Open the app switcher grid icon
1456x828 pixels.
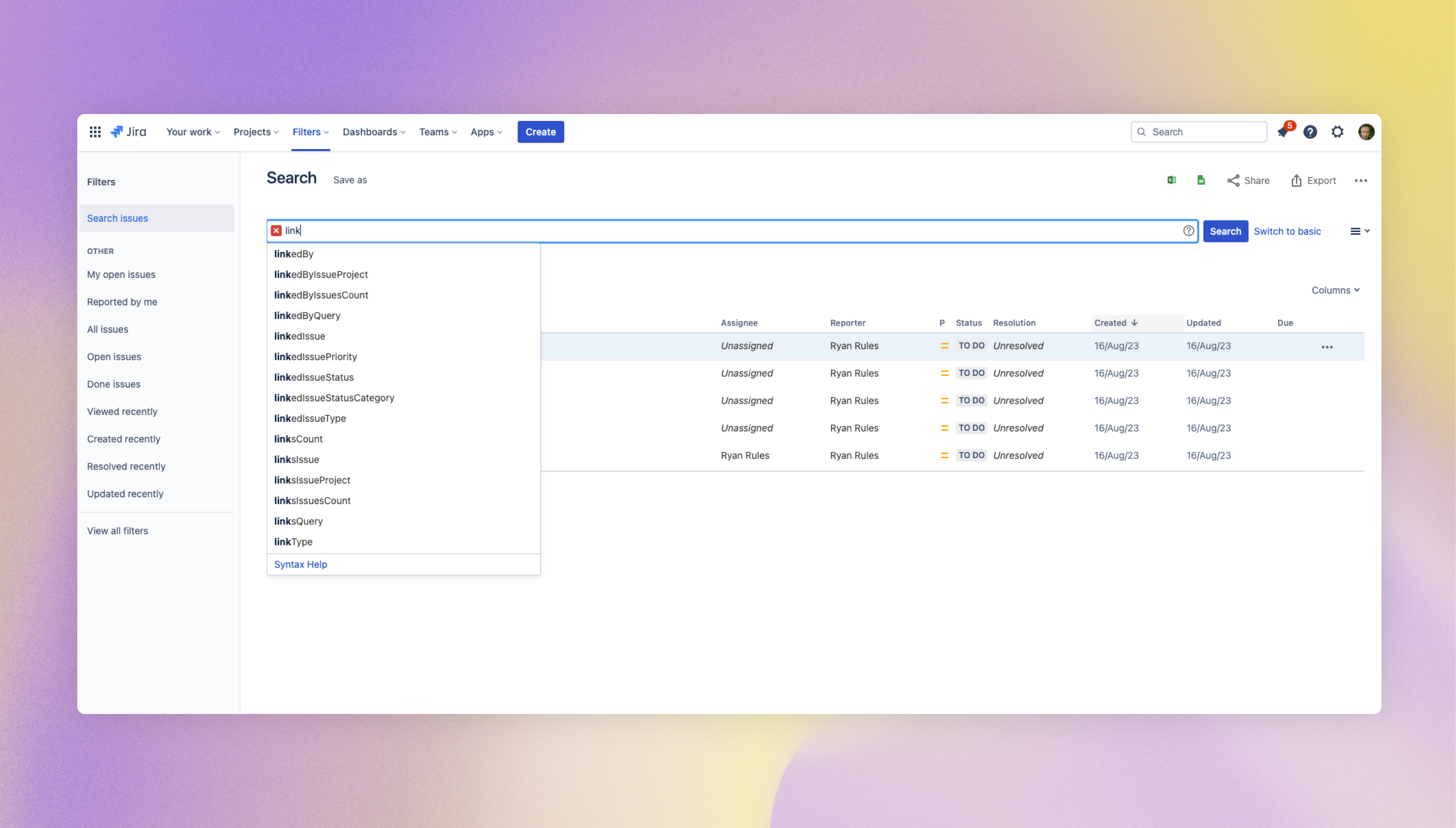[95, 132]
